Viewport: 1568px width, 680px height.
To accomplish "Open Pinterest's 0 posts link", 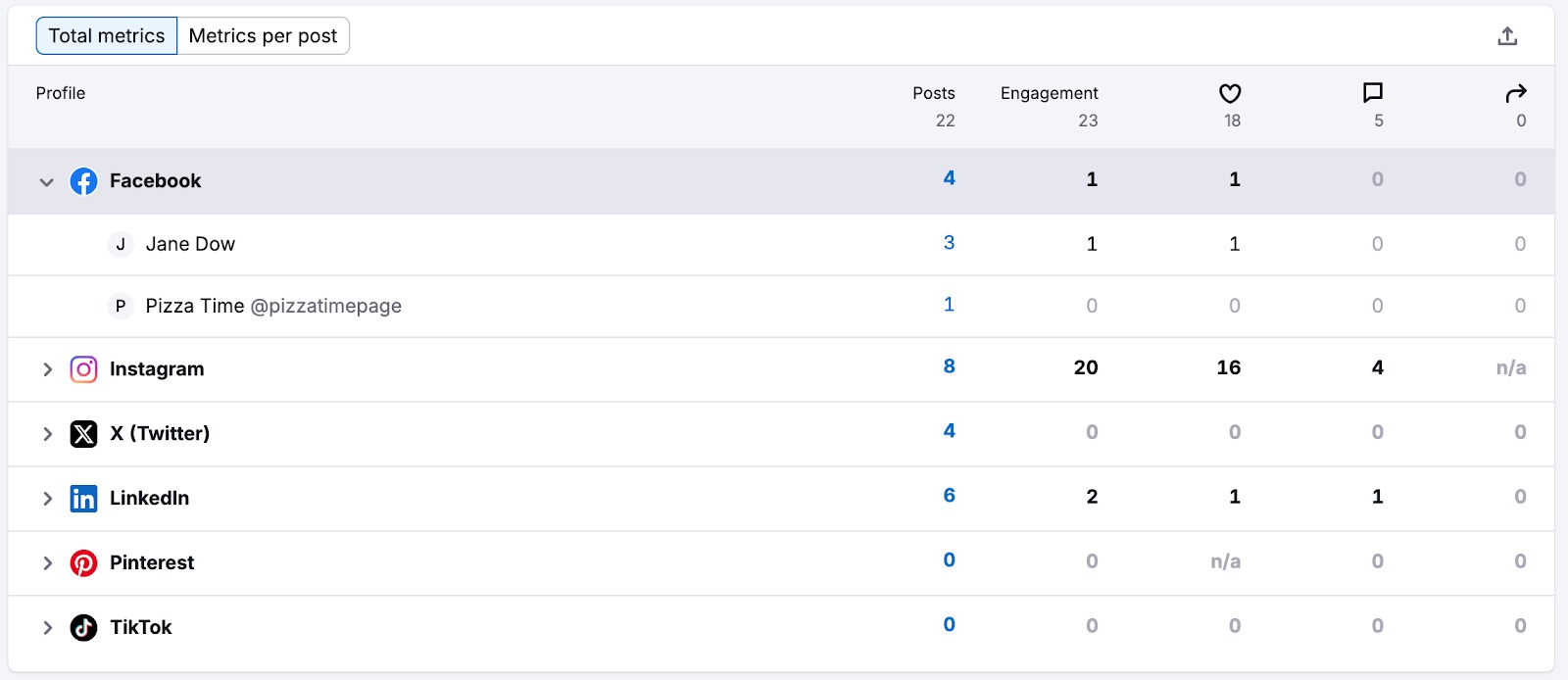I will (949, 560).
